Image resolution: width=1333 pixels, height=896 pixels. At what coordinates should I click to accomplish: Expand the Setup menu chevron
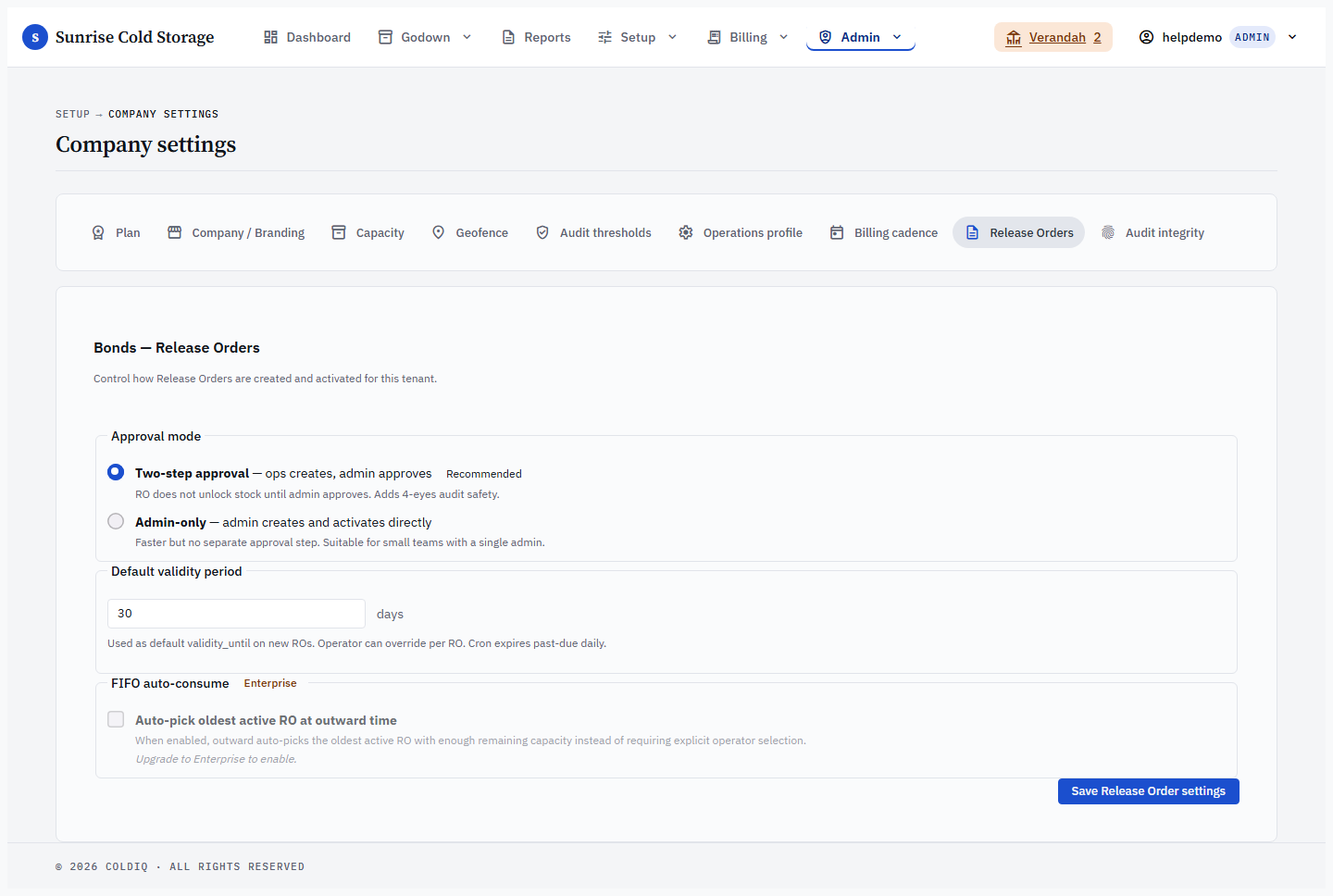(672, 37)
